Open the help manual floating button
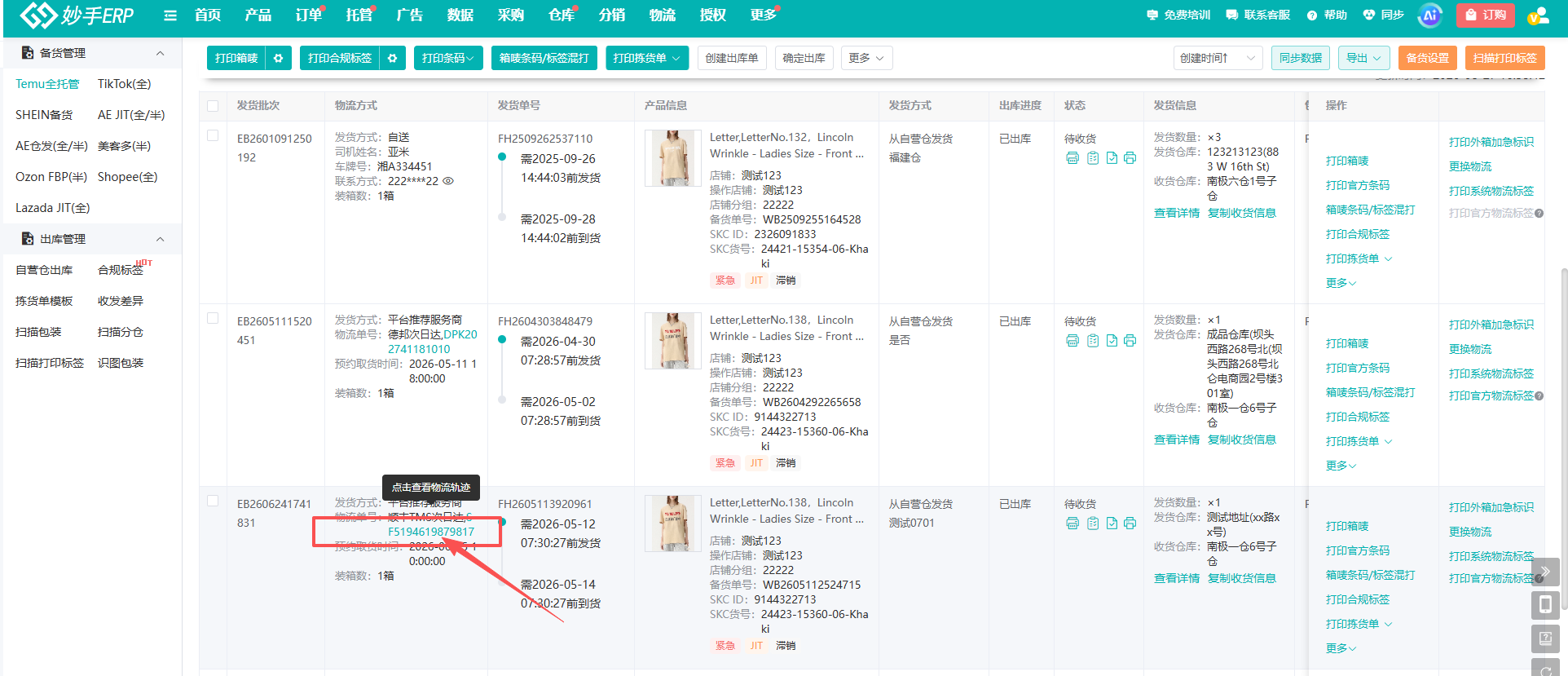Image resolution: width=1568 pixels, height=676 pixels. [1546, 637]
